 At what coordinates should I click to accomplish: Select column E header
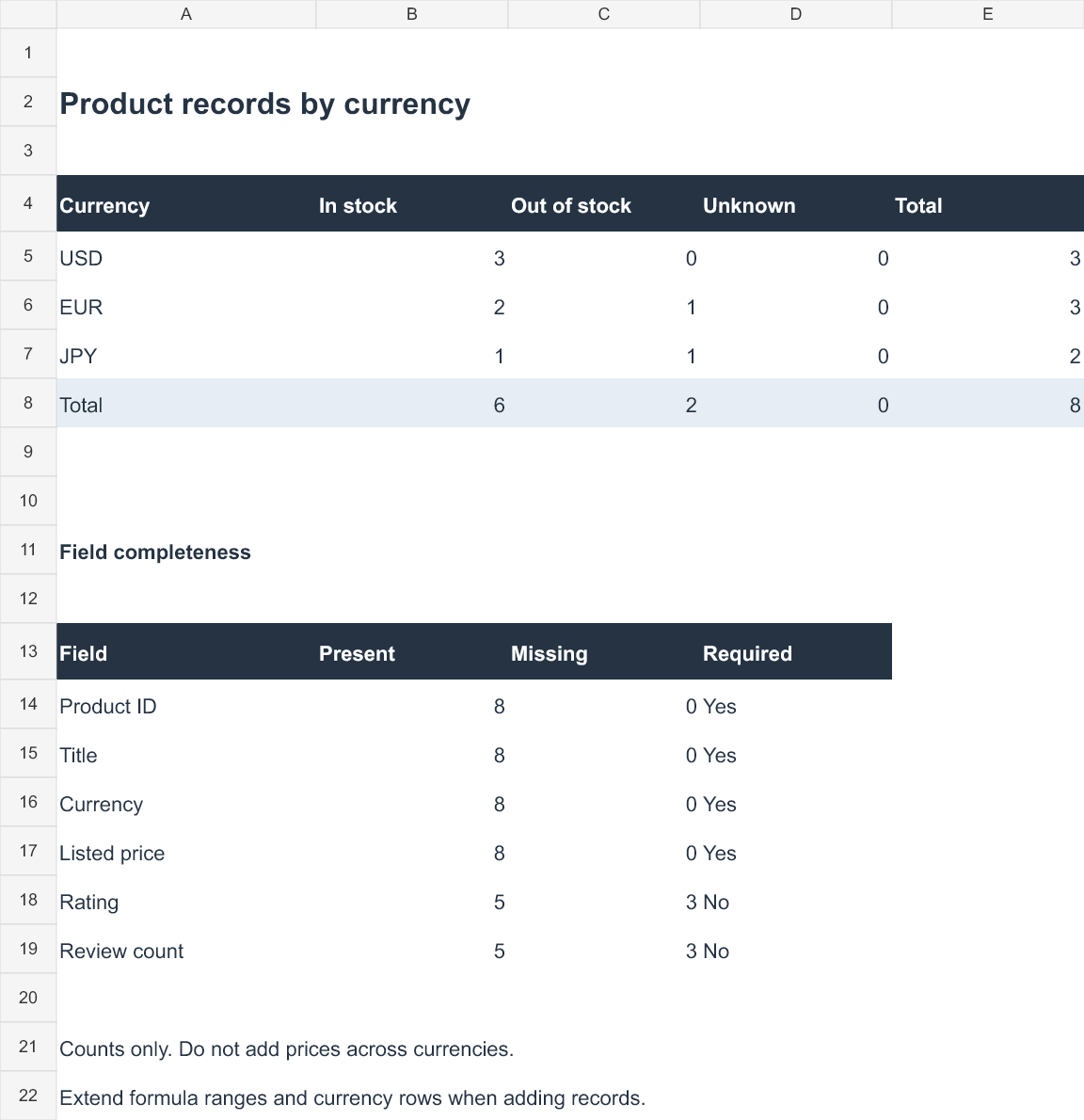988,14
